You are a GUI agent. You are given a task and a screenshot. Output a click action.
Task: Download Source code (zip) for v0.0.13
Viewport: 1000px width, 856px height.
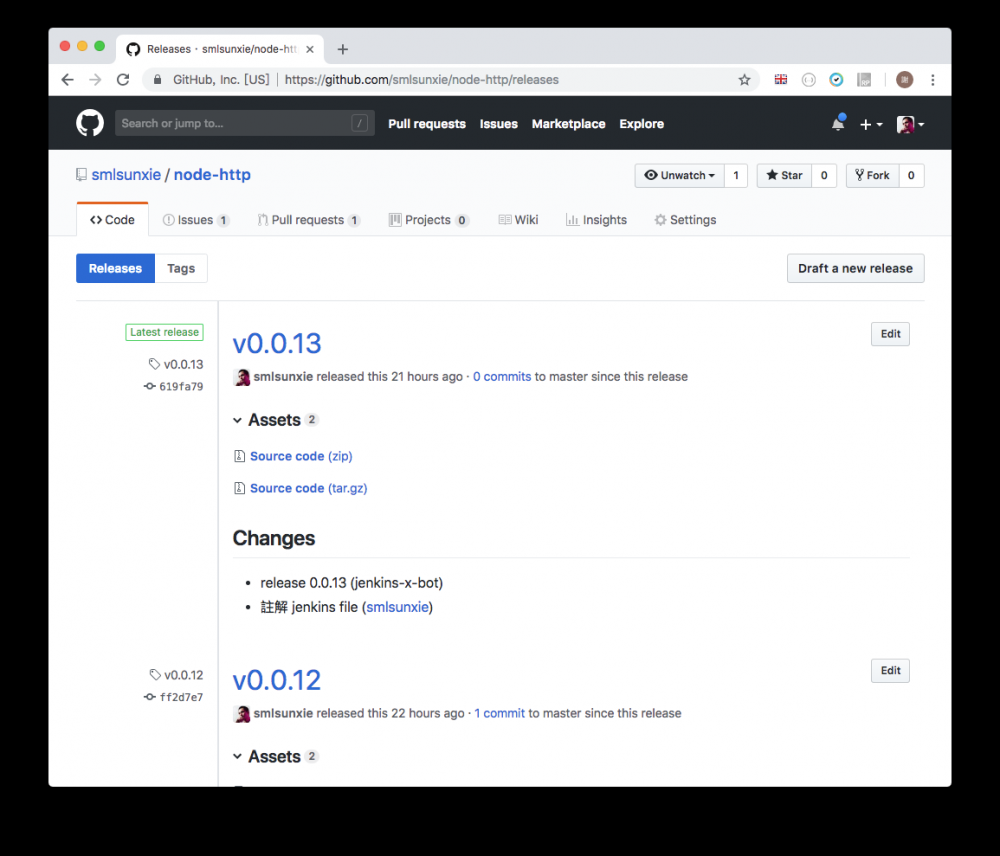(301, 456)
